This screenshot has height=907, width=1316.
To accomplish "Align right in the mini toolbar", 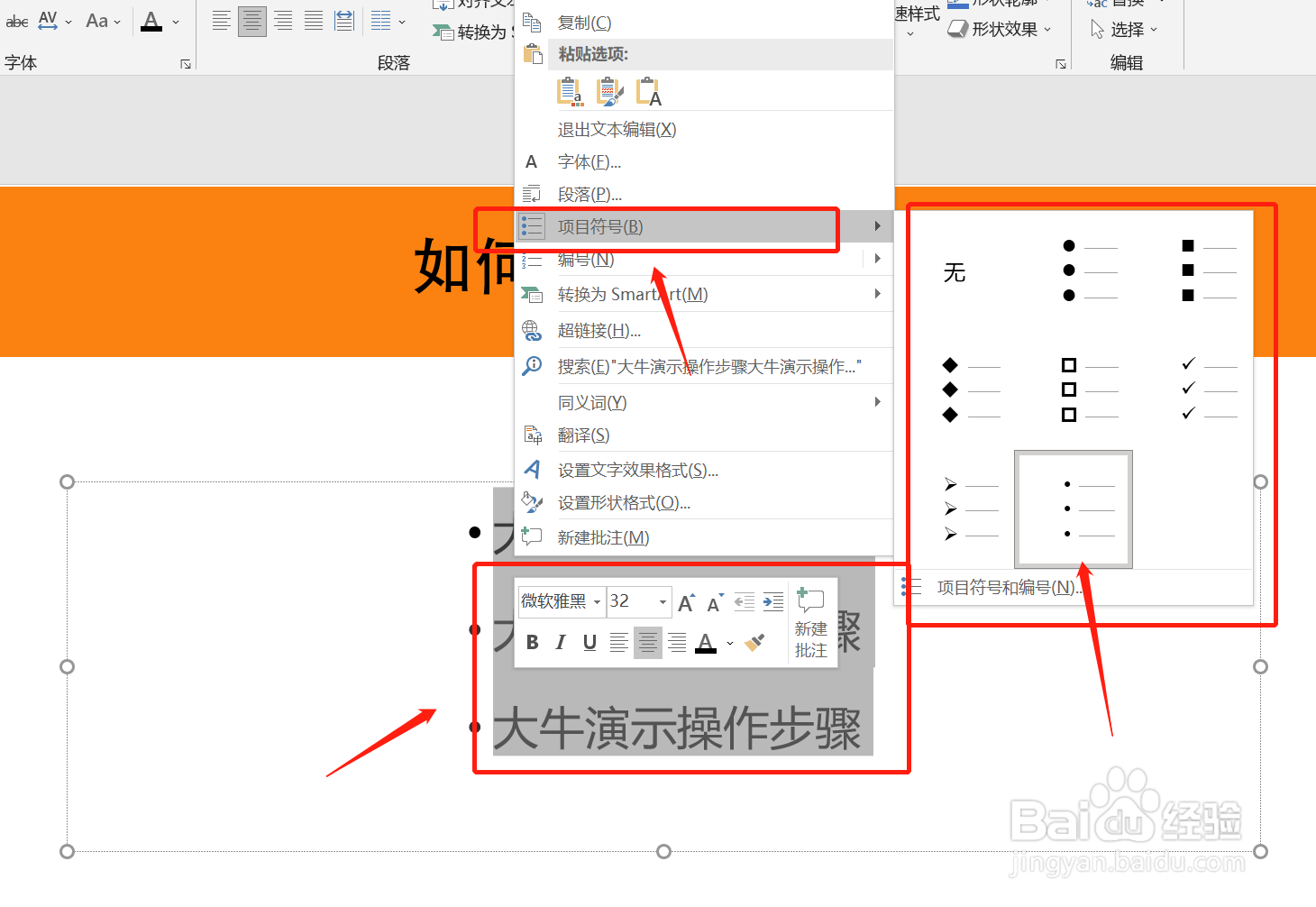I will click(677, 643).
